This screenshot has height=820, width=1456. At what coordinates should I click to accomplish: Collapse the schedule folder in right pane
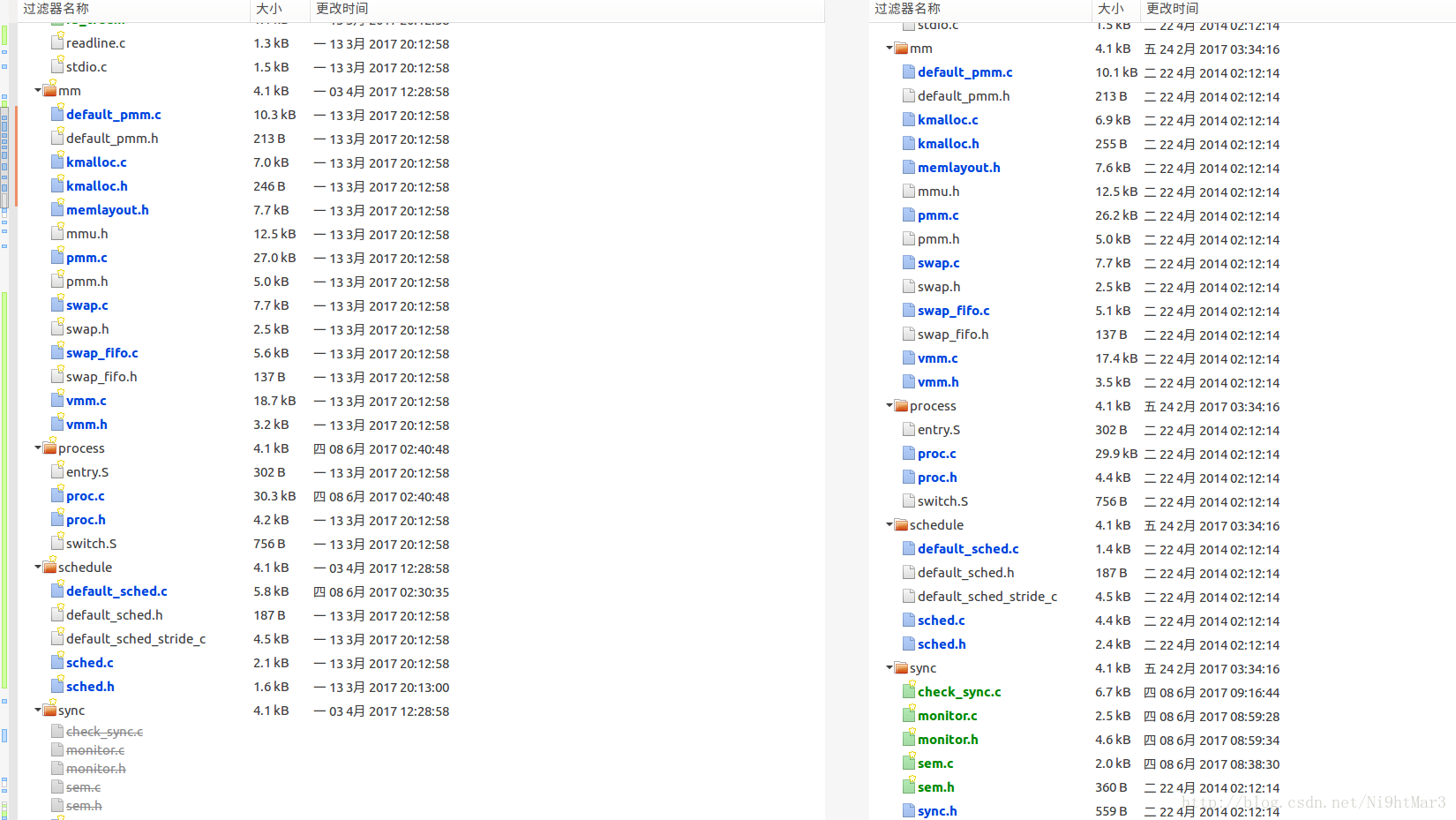point(889,524)
